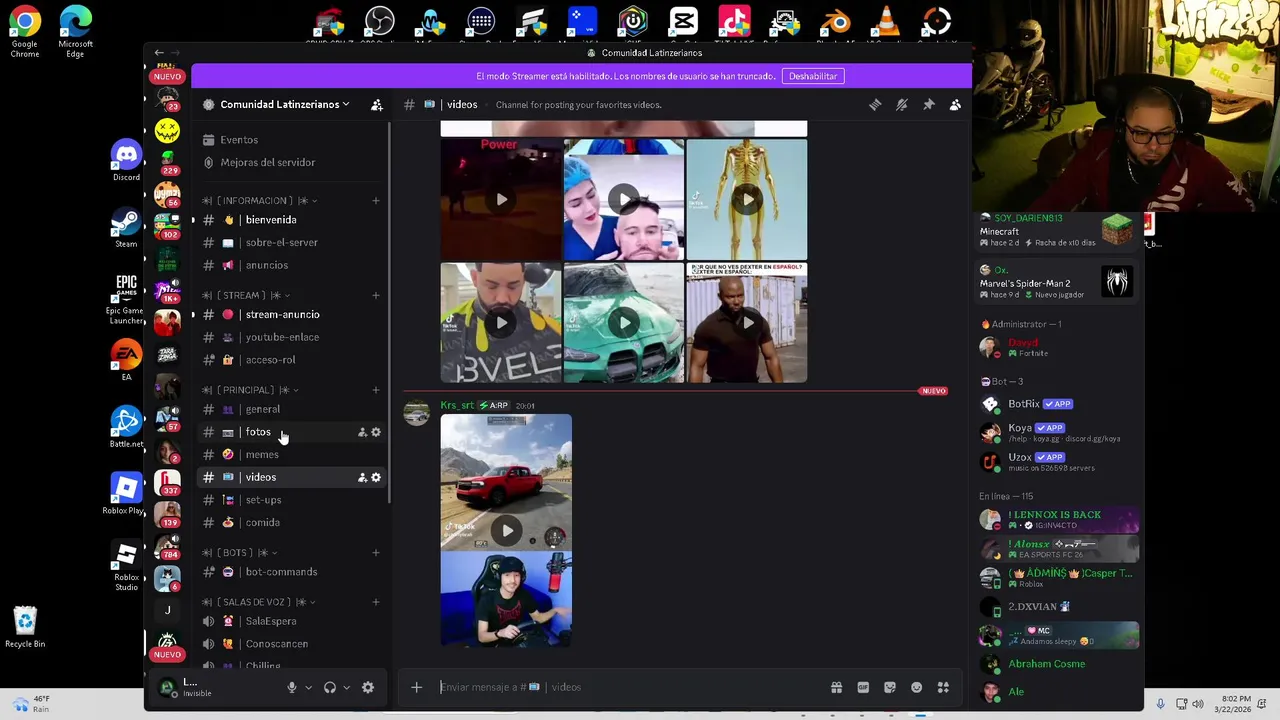
Task: Open the anuncios channel
Action: pos(290,265)
